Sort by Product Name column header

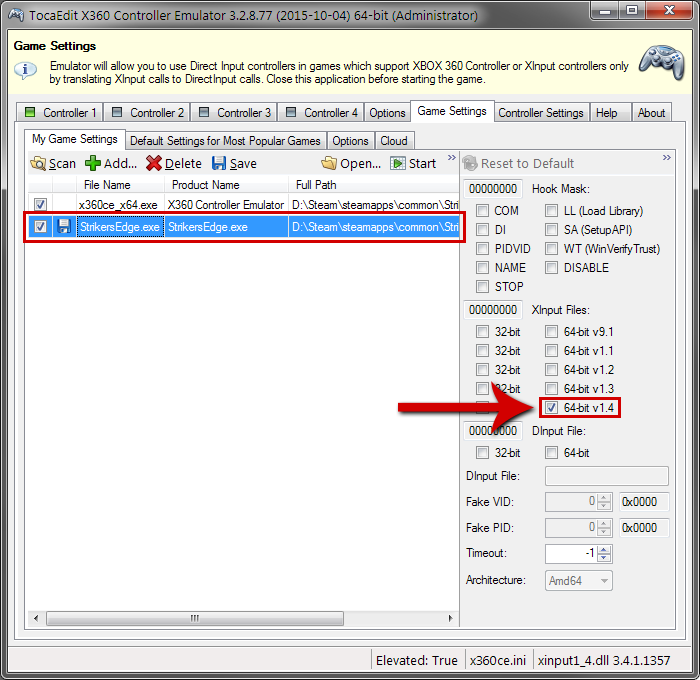227,184
